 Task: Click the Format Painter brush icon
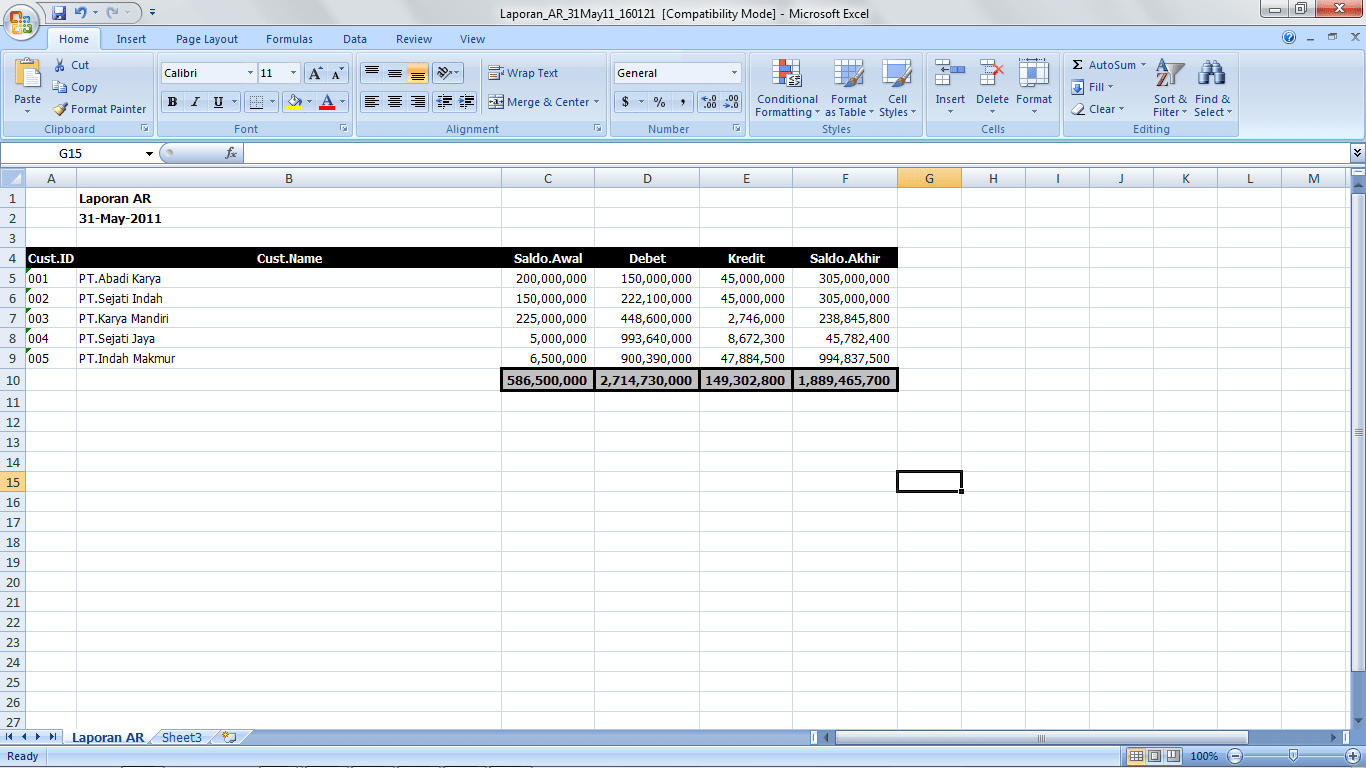pos(61,109)
